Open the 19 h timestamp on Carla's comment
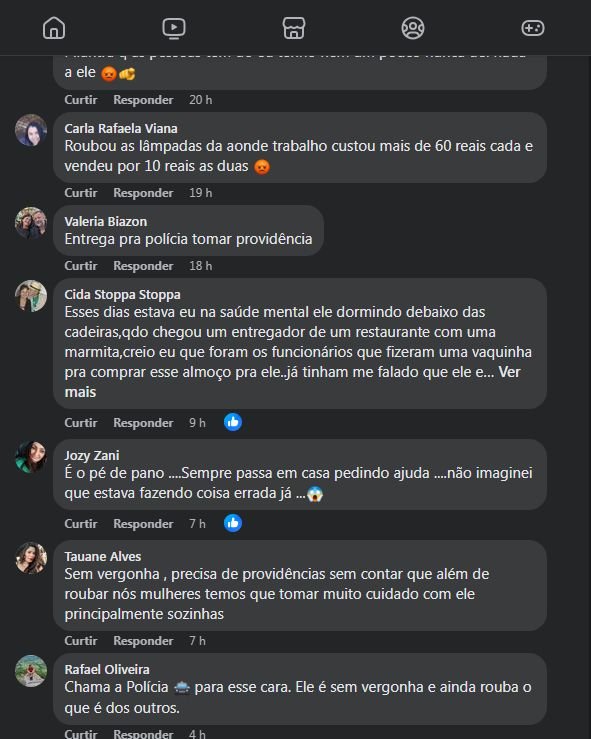The image size is (591, 739). 200,193
